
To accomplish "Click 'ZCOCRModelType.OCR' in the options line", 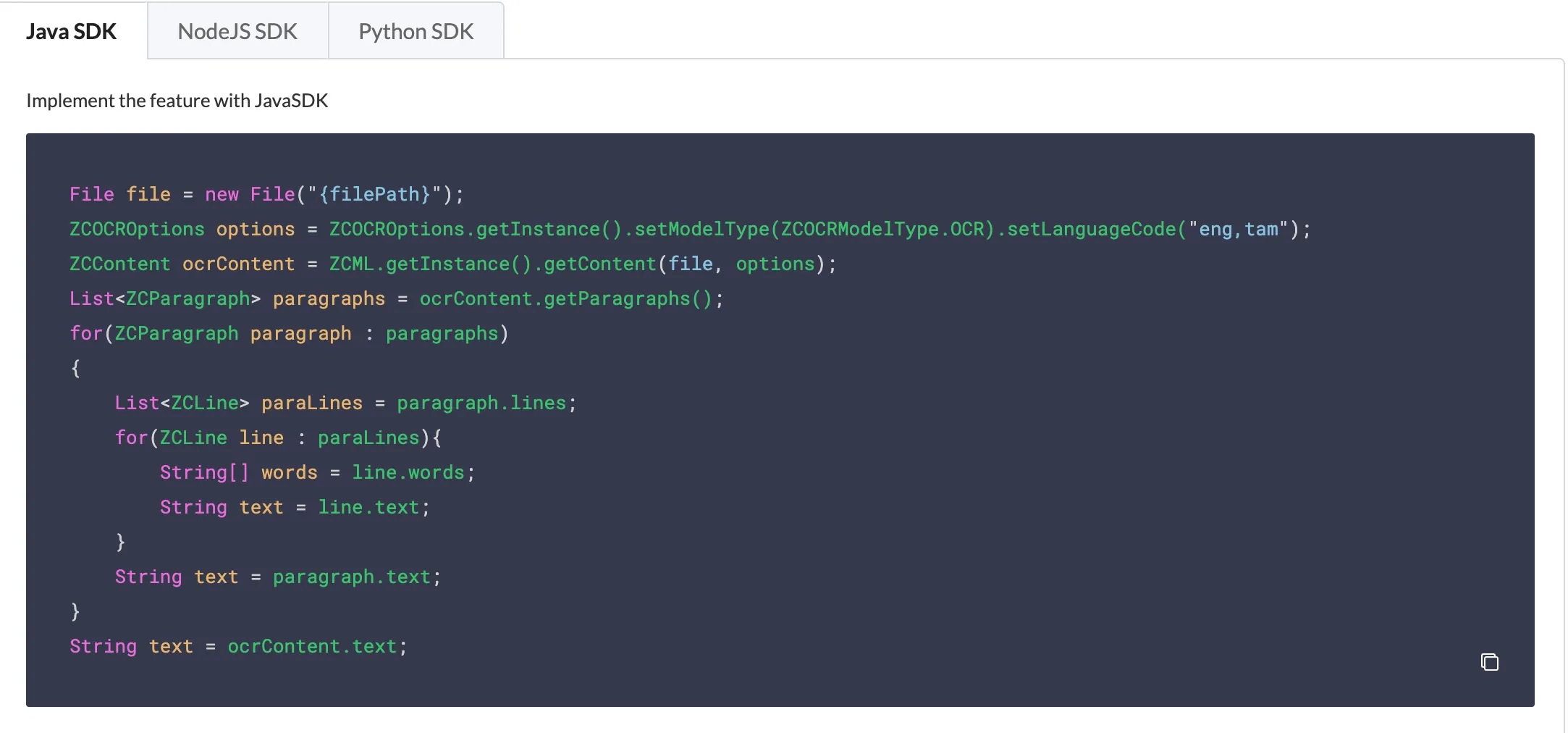I will tap(882, 229).
